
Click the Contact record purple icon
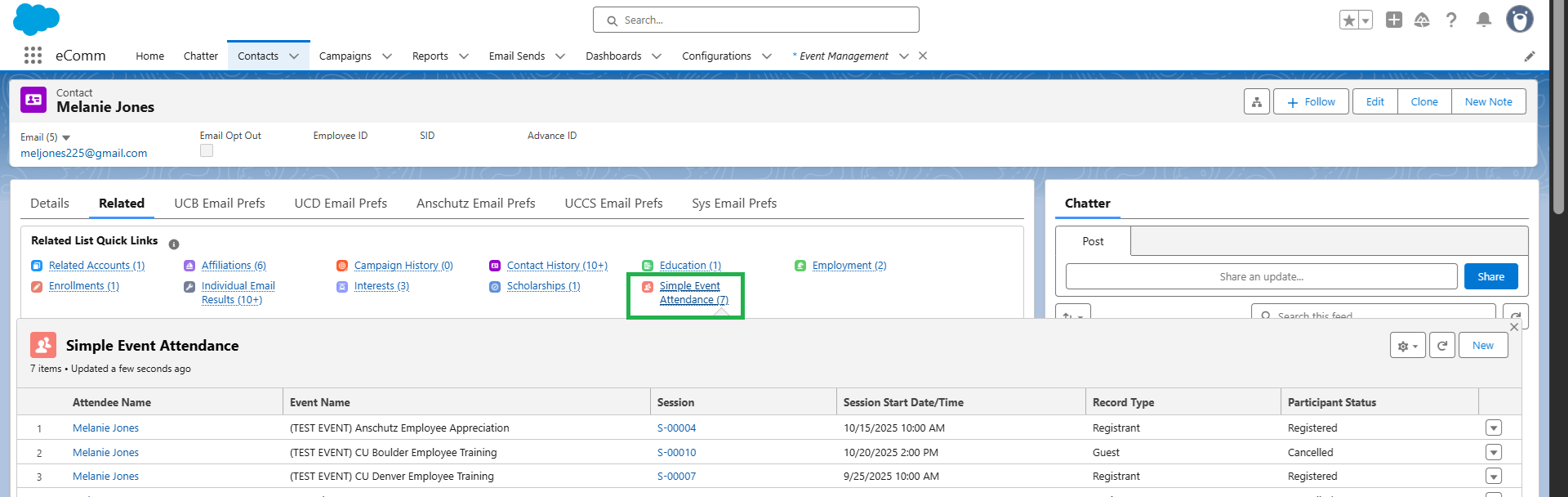[x=33, y=100]
